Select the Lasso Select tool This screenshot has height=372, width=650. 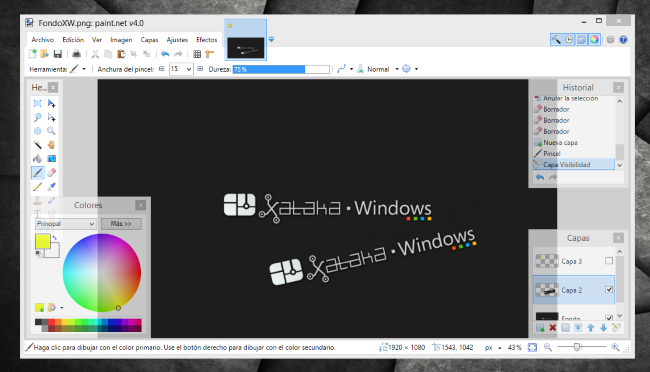pyautogui.click(x=37, y=117)
